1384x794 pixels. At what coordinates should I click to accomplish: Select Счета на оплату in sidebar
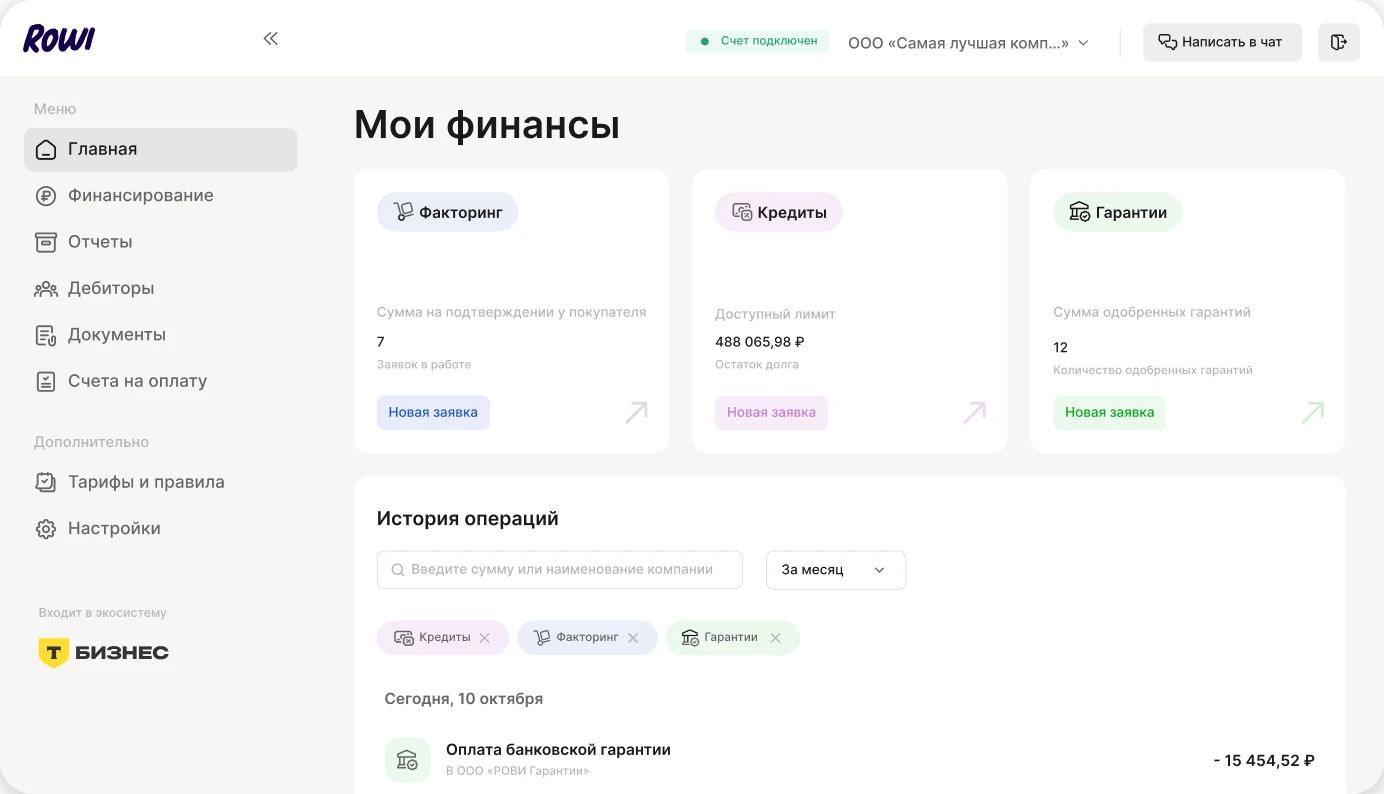137,381
